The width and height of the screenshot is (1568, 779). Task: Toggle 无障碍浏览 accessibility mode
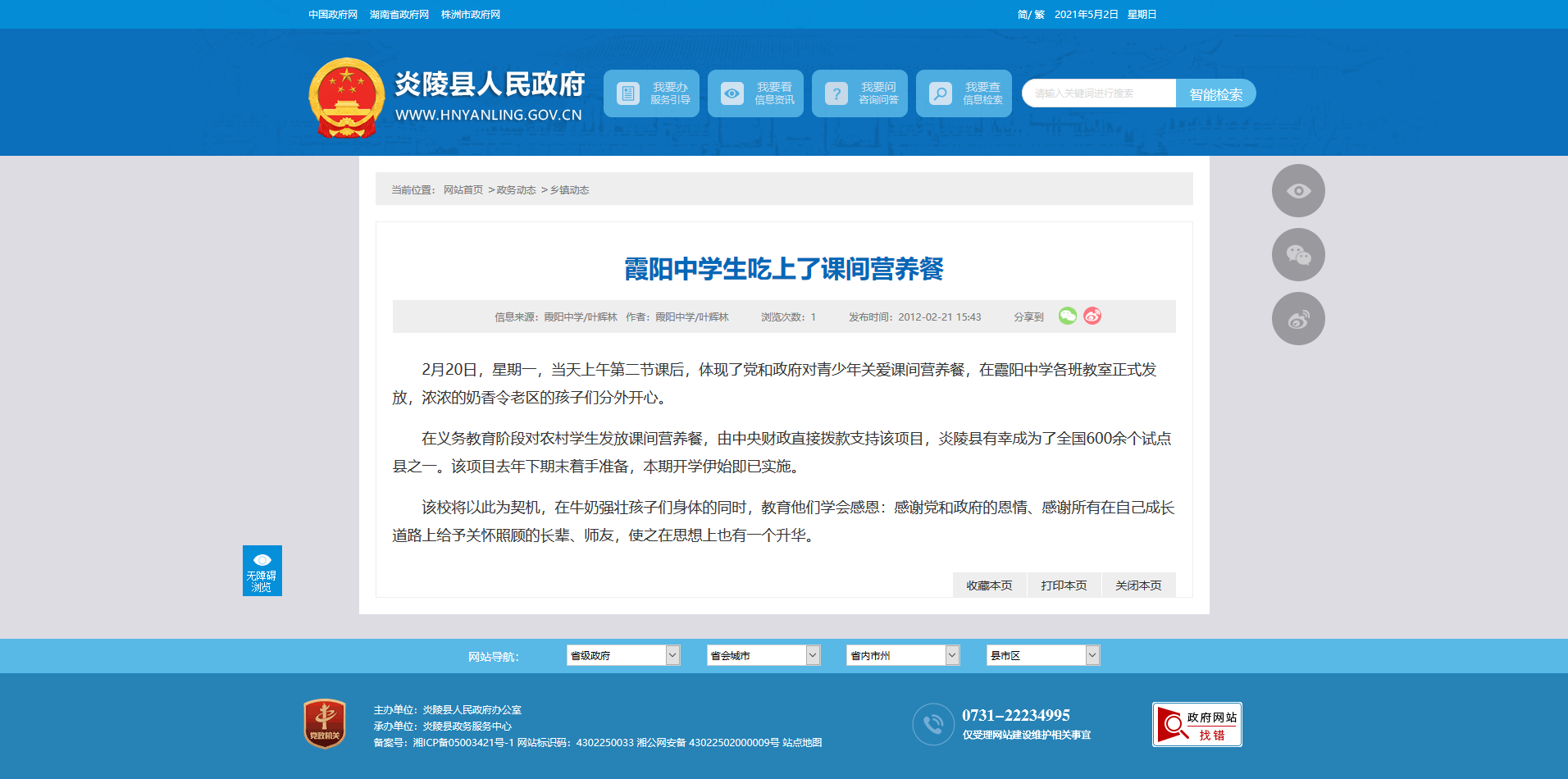262,571
